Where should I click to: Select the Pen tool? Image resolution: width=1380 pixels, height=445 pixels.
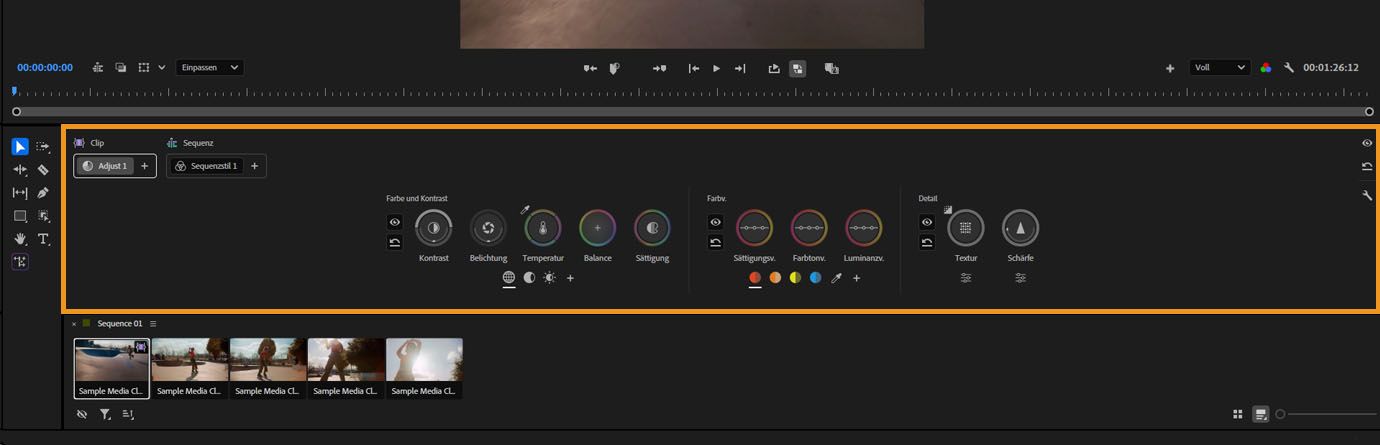(x=43, y=193)
